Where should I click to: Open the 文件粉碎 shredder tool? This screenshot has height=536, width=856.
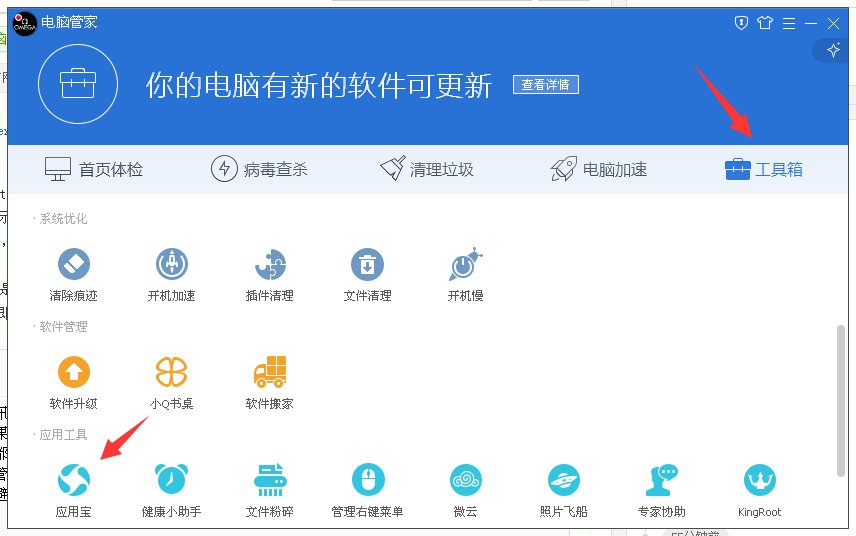(270, 491)
